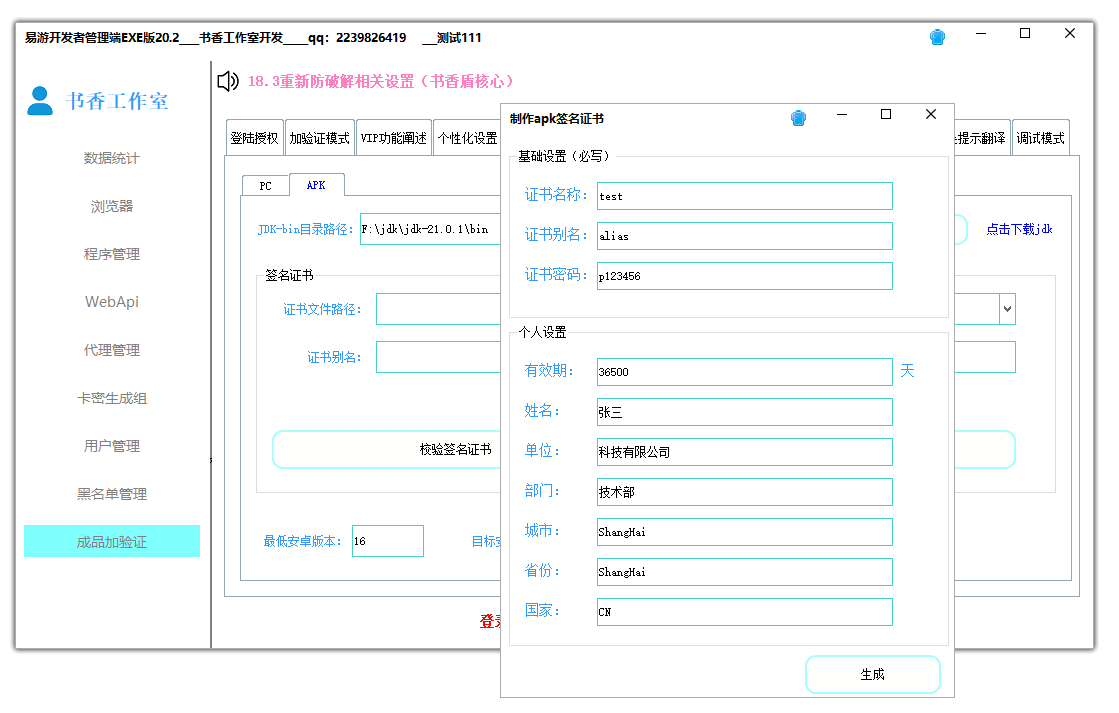Click the blue person avatar beside 书香工作室
1119x713 pixels.
38,98
